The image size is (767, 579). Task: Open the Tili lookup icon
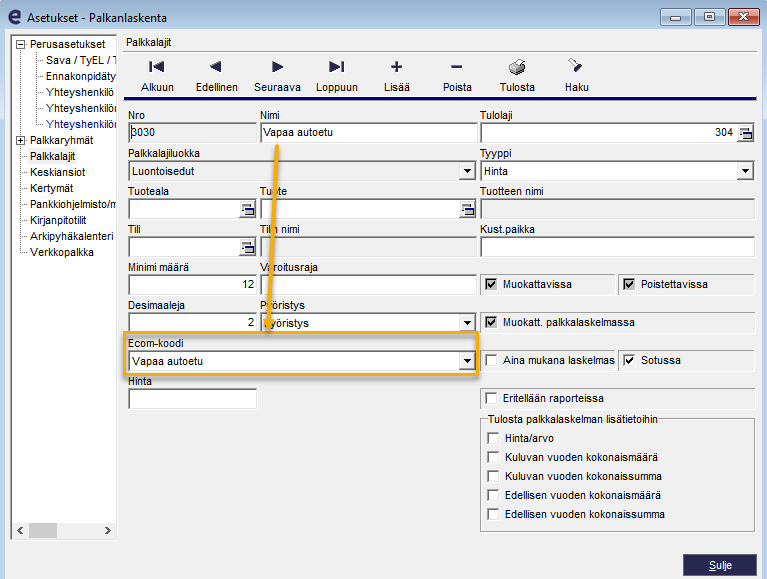click(x=248, y=247)
